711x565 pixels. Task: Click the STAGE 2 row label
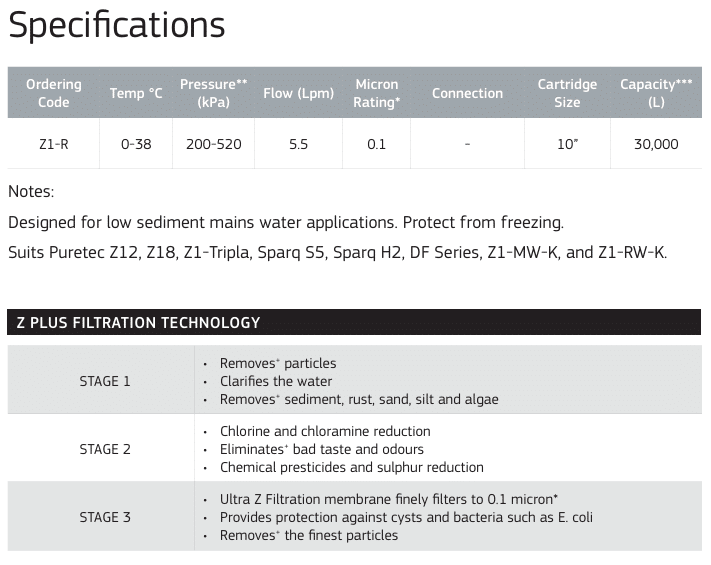pos(105,449)
